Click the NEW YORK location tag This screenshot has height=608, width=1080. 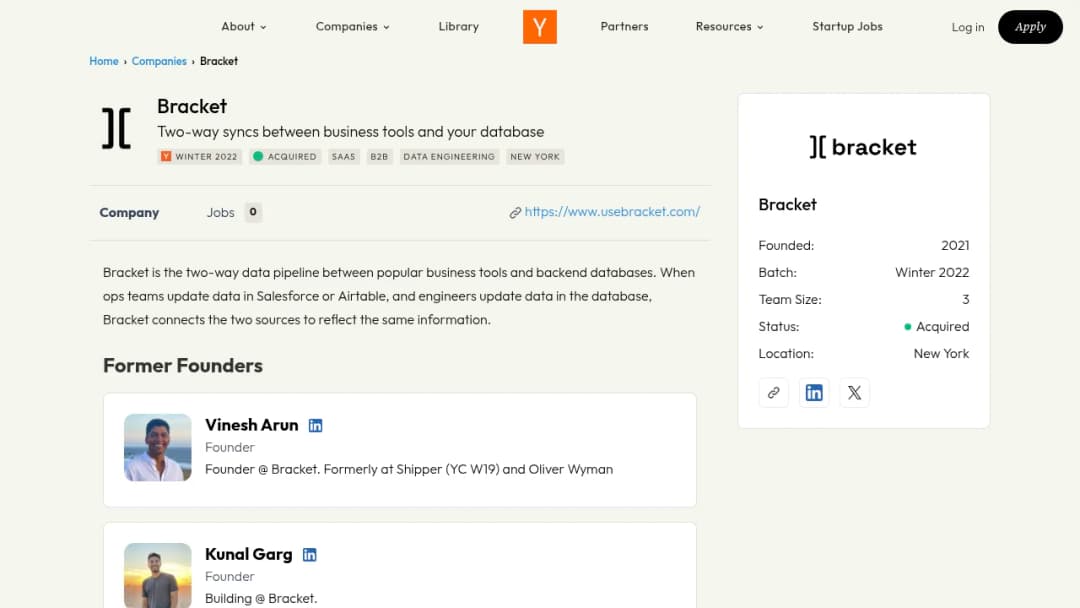(x=535, y=157)
